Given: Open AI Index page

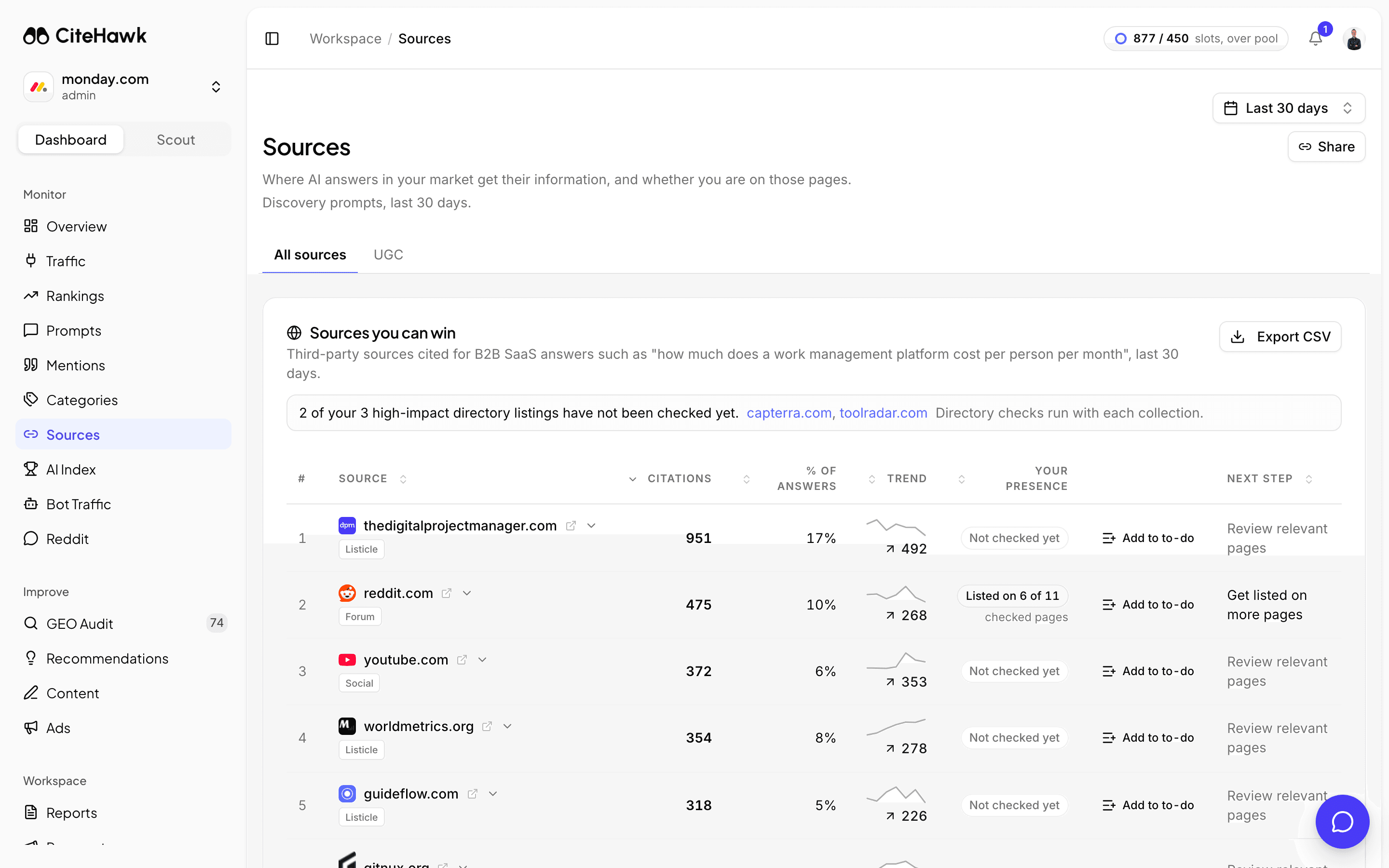Looking at the screenshot, I should pos(123,470).
